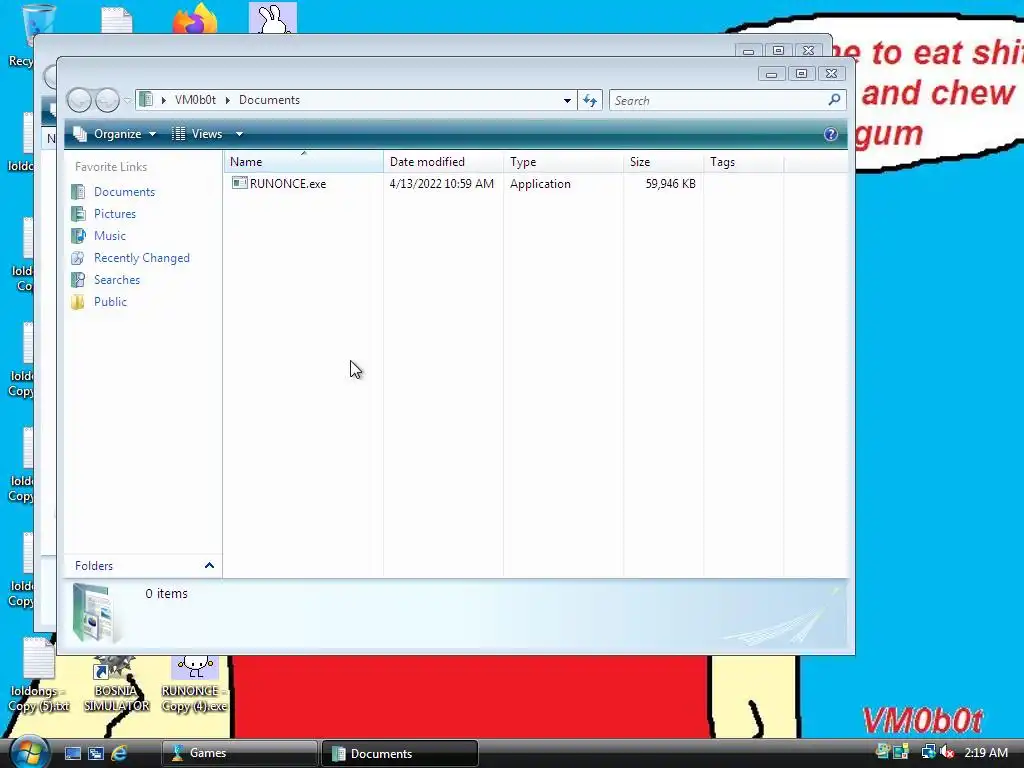
Task: Sort by Size column header
Action: [664, 162]
